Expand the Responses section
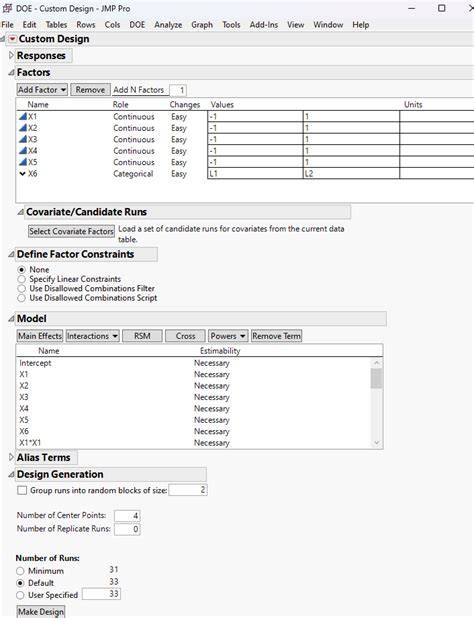 coord(11,56)
